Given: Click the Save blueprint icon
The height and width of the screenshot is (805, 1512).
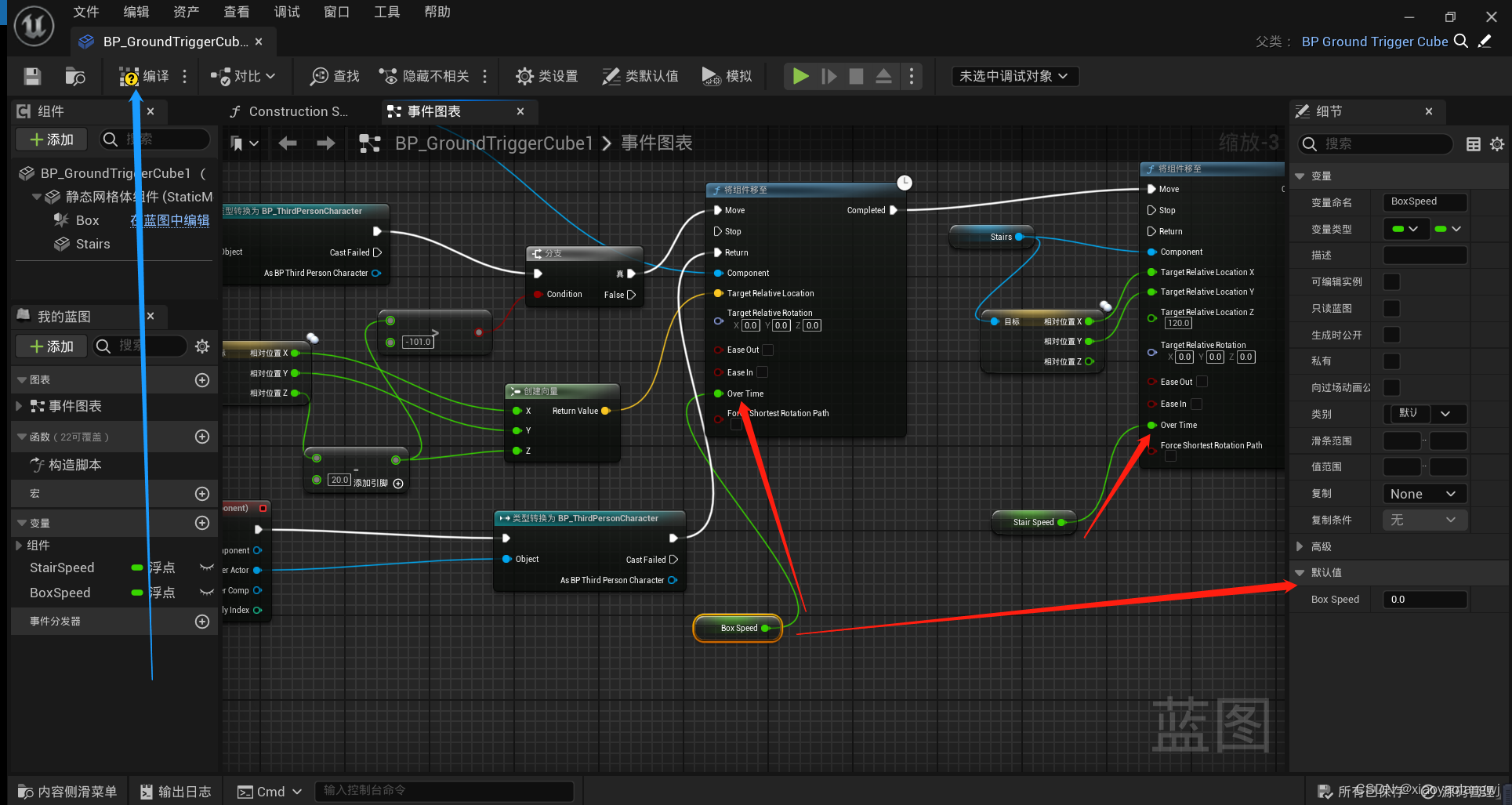Looking at the screenshot, I should click(32, 76).
